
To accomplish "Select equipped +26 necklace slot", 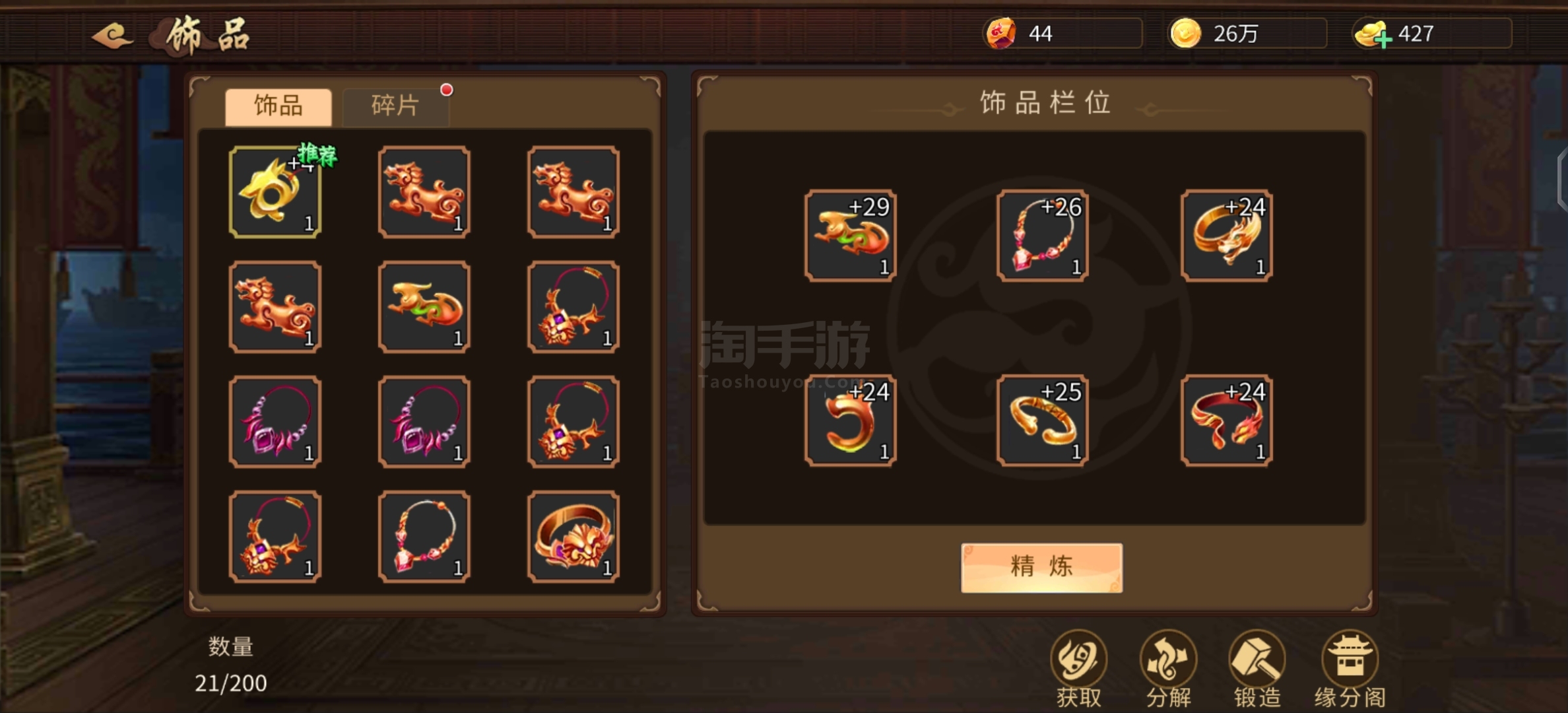I will (x=1043, y=236).
